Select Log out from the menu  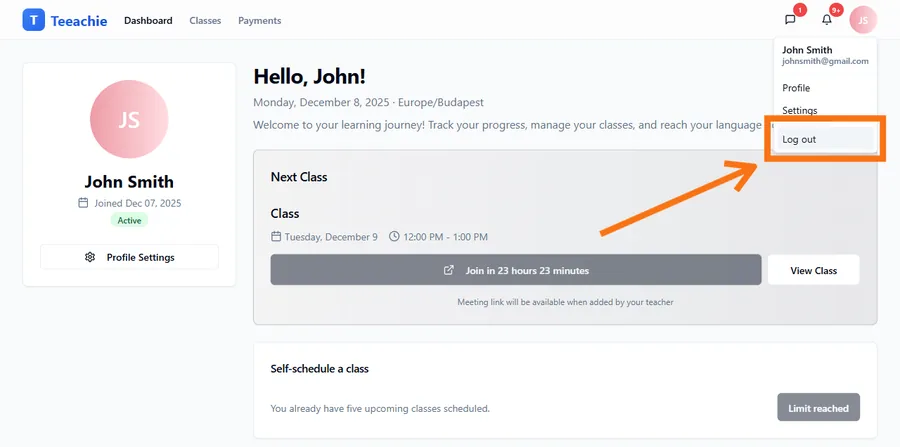[799, 139]
